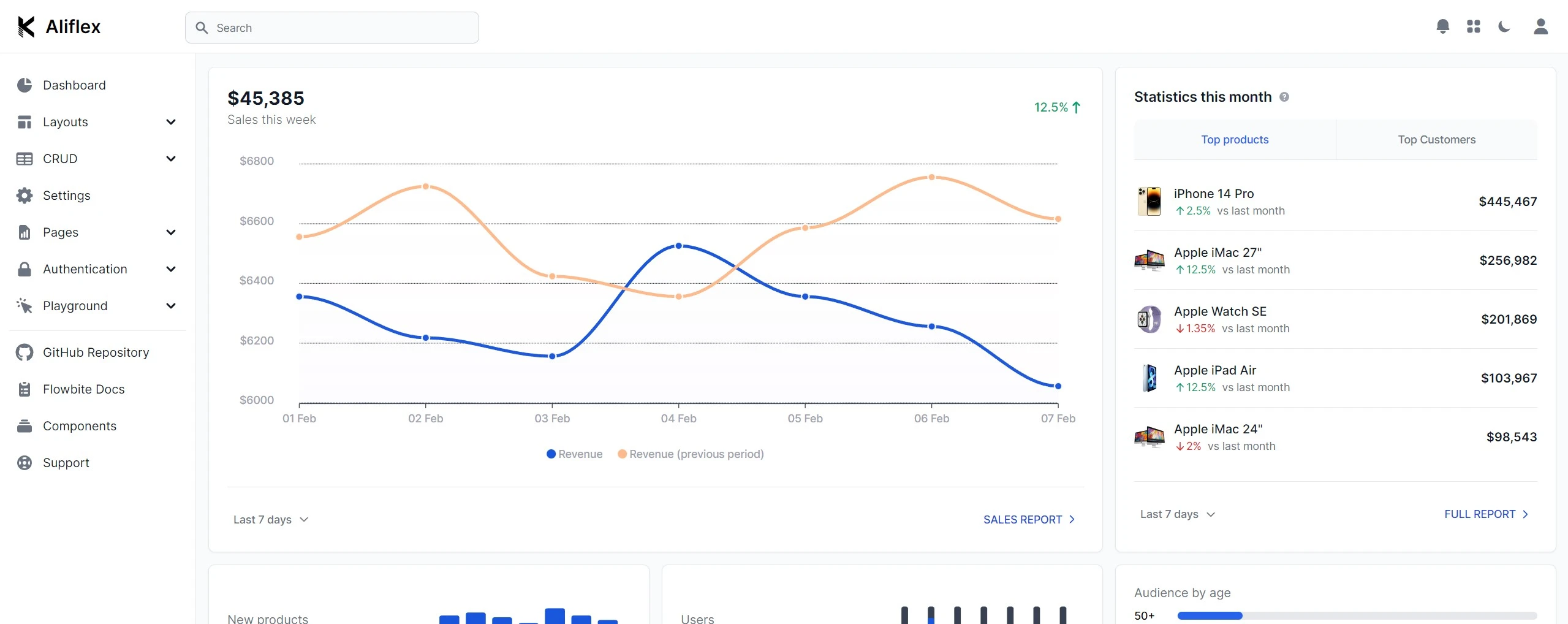Click the Apple Watch SE 1.35% decrease text
The image size is (1568, 624).
click(1195, 329)
